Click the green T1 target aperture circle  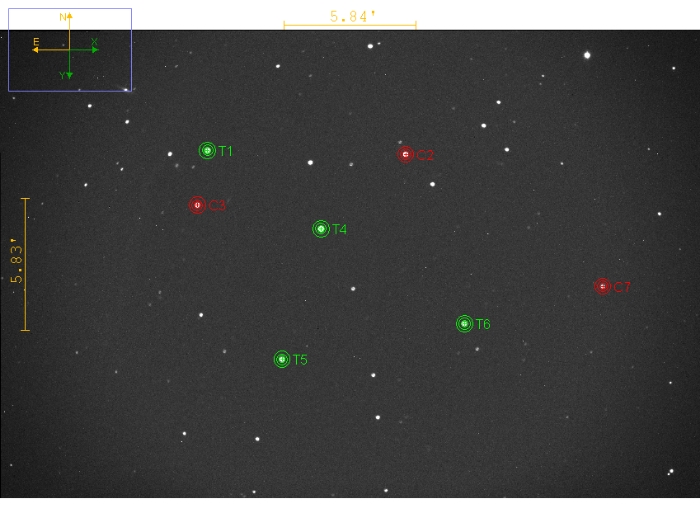point(207,151)
